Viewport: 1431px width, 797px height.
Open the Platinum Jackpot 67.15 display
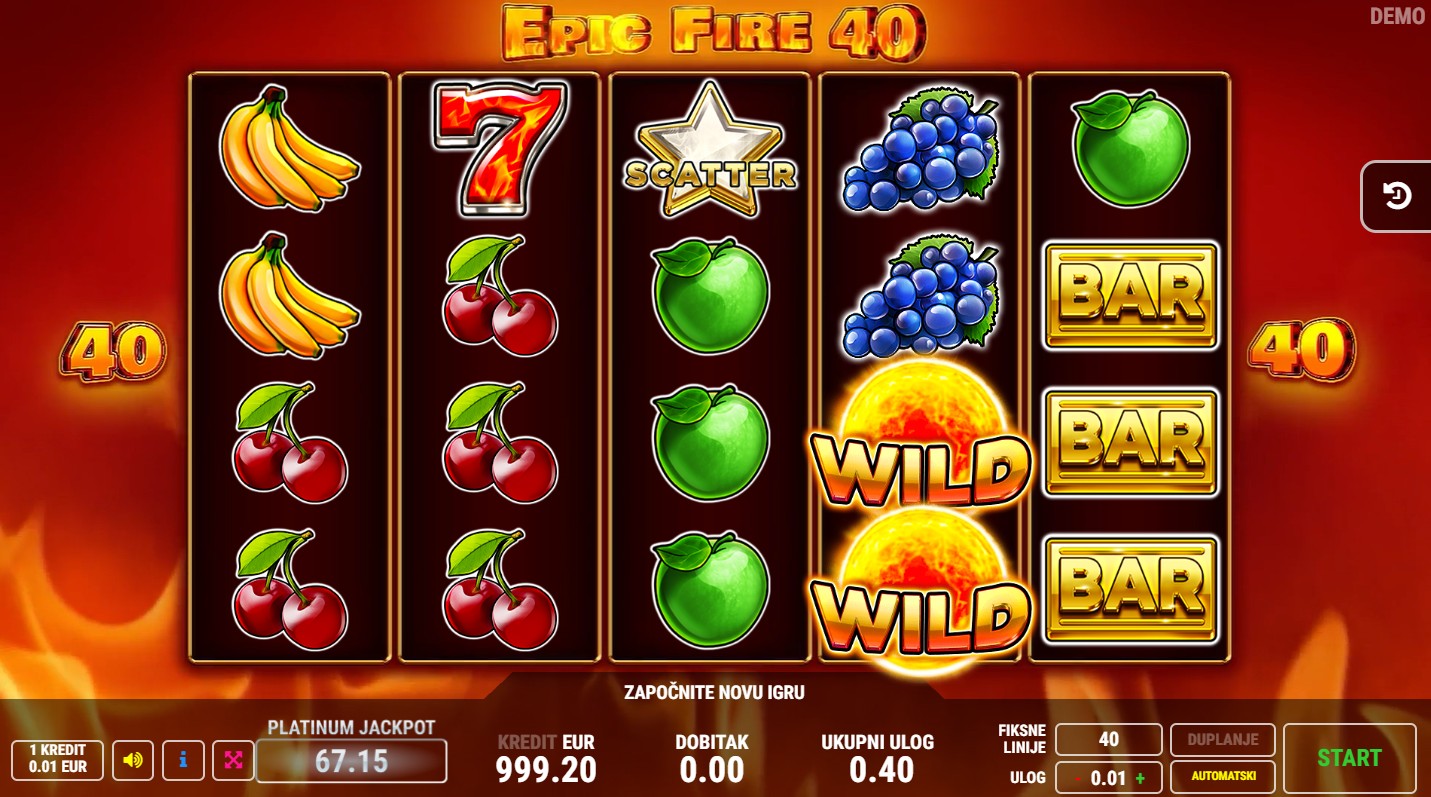351,761
